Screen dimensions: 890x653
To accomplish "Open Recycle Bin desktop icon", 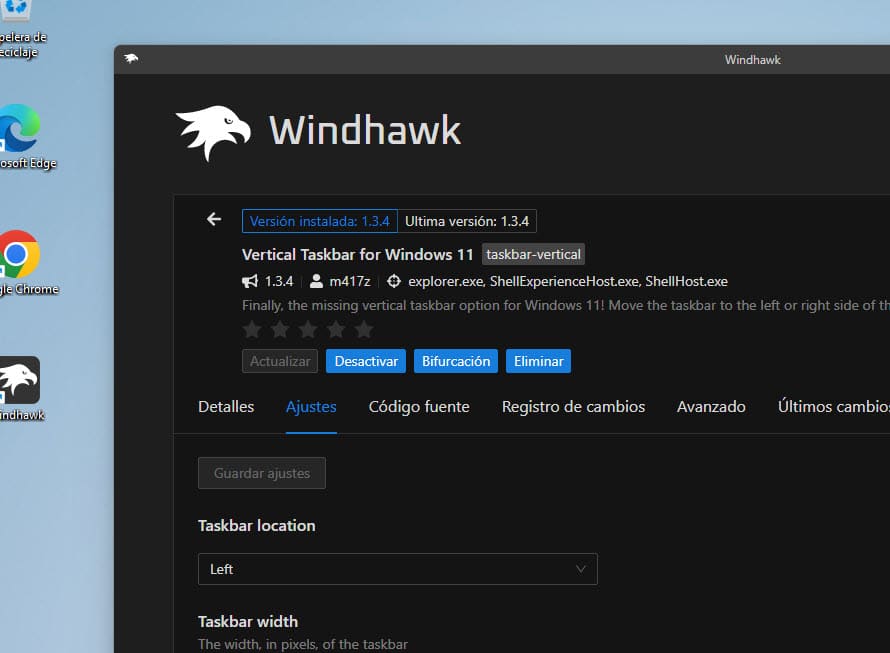I will pyautogui.click(x=23, y=30).
